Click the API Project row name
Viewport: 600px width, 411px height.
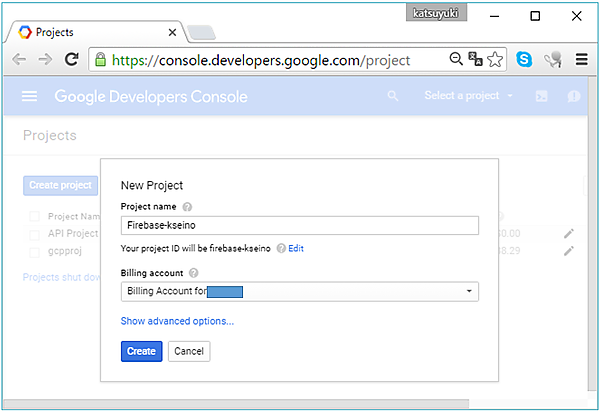[73, 233]
